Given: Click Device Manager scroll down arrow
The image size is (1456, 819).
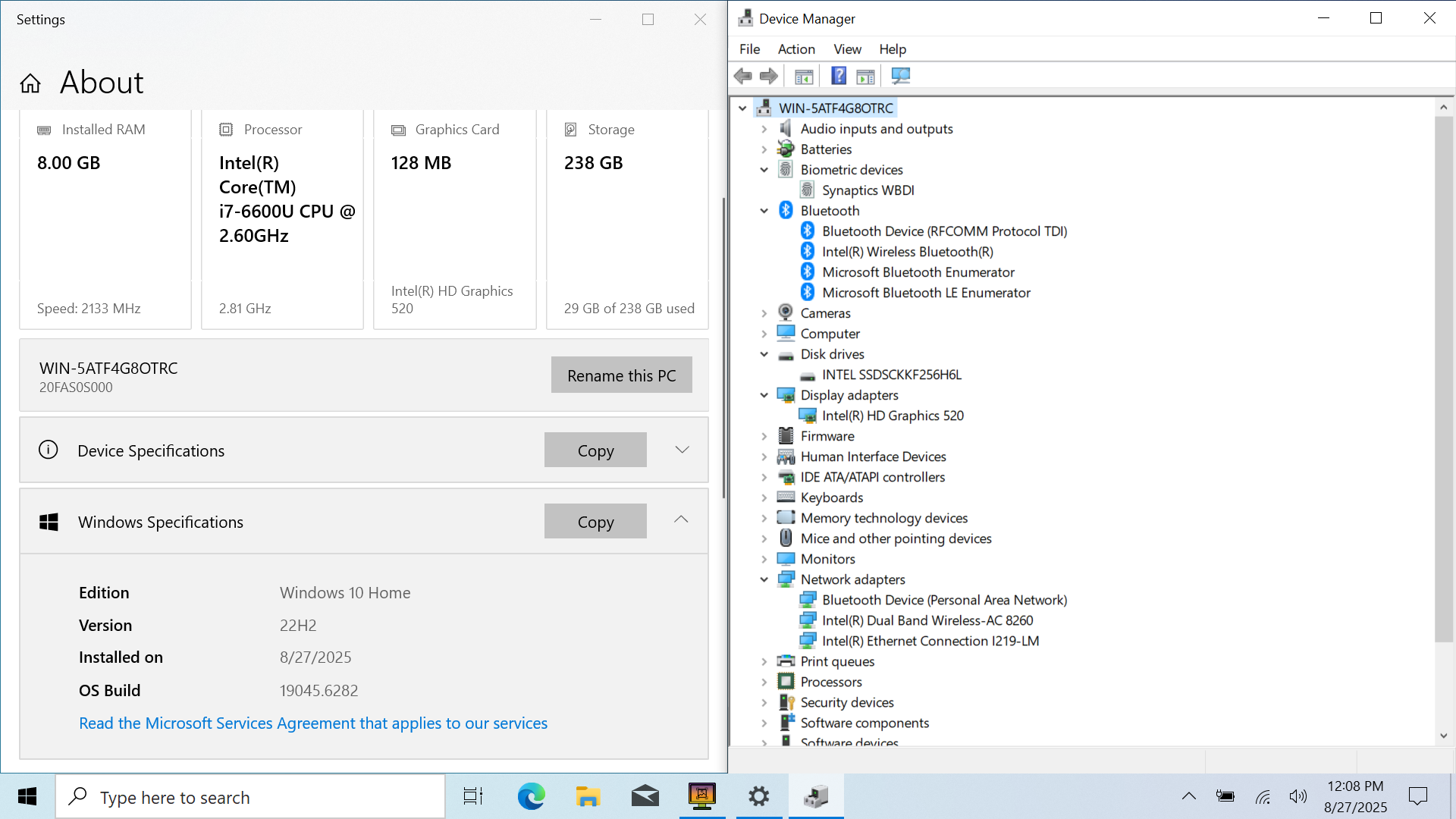Looking at the screenshot, I should pos(1443,736).
